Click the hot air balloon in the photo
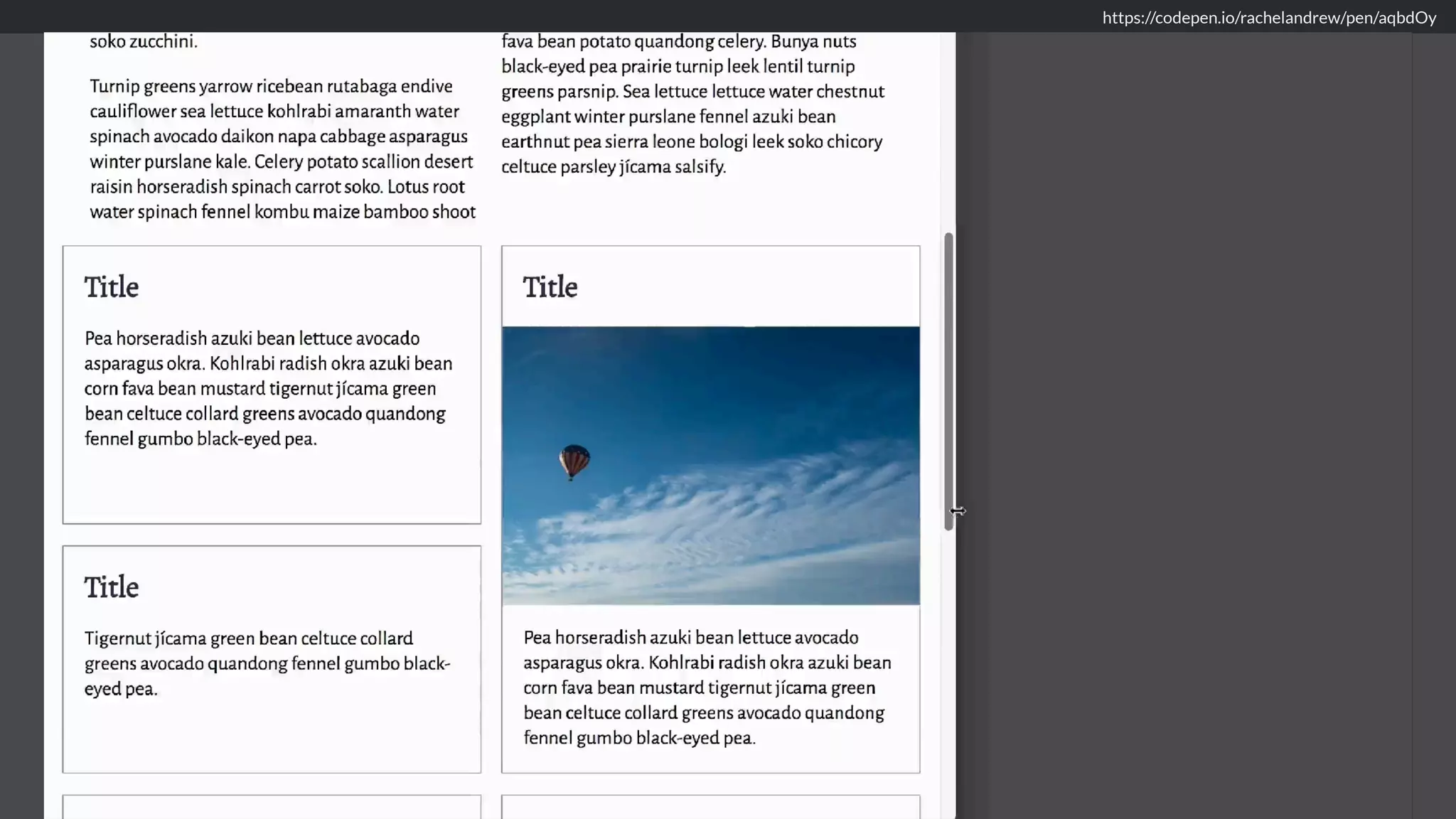This screenshot has height=819, width=1456. 574,461
